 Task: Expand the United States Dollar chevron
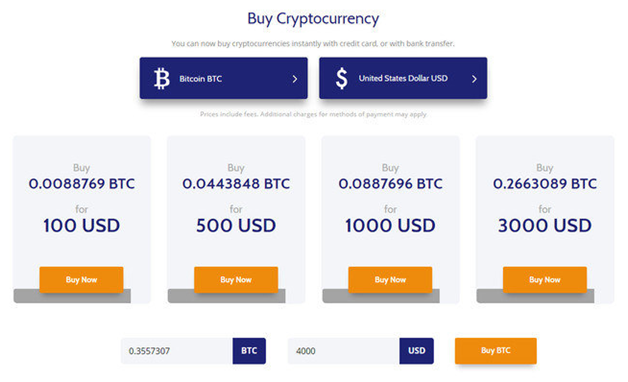tap(474, 79)
